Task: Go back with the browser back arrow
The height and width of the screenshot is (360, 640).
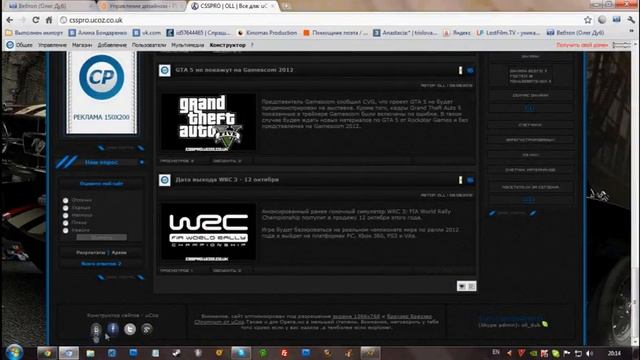Action: [x=9, y=20]
